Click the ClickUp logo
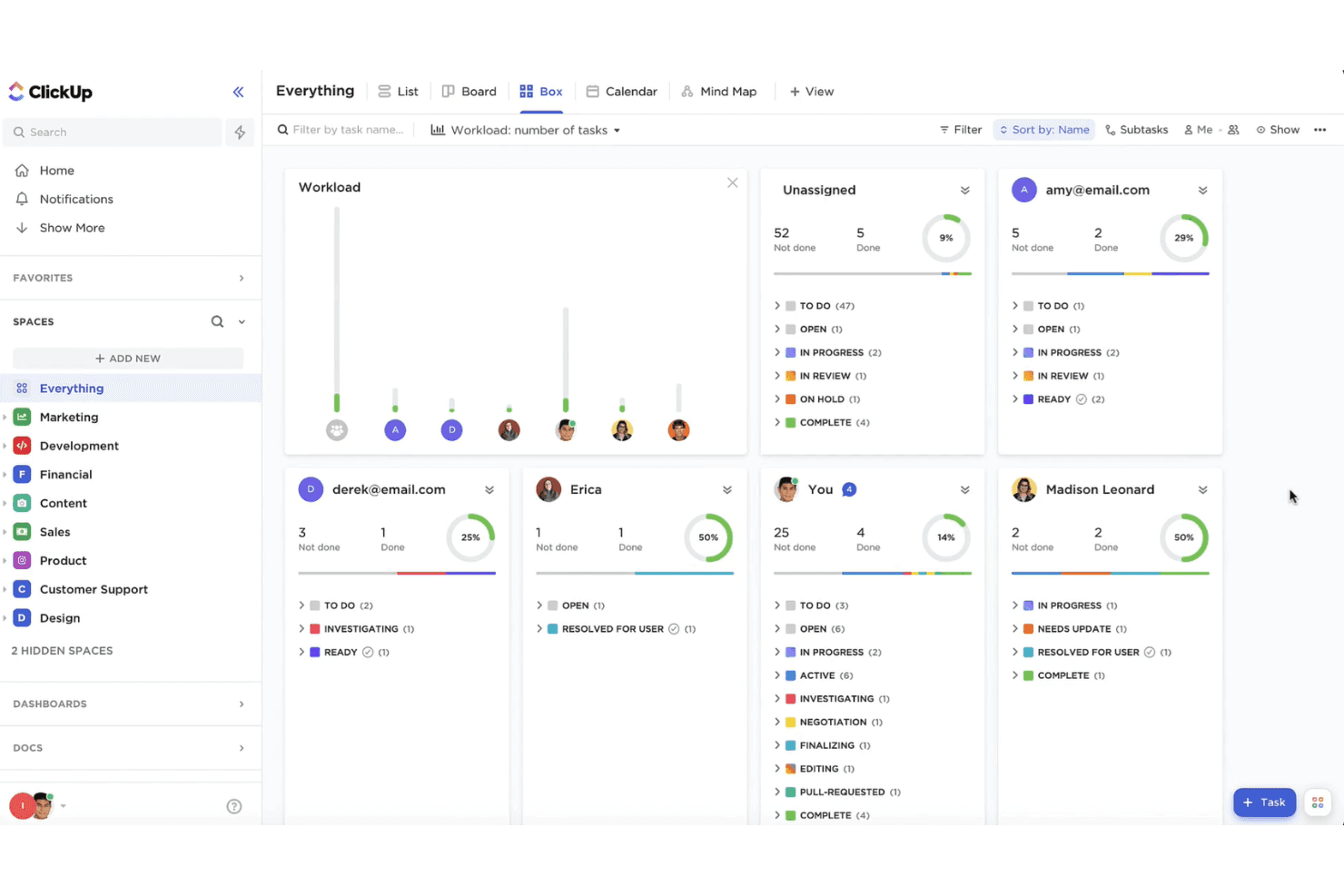Screen dimensions: 1344x896 coord(51,92)
